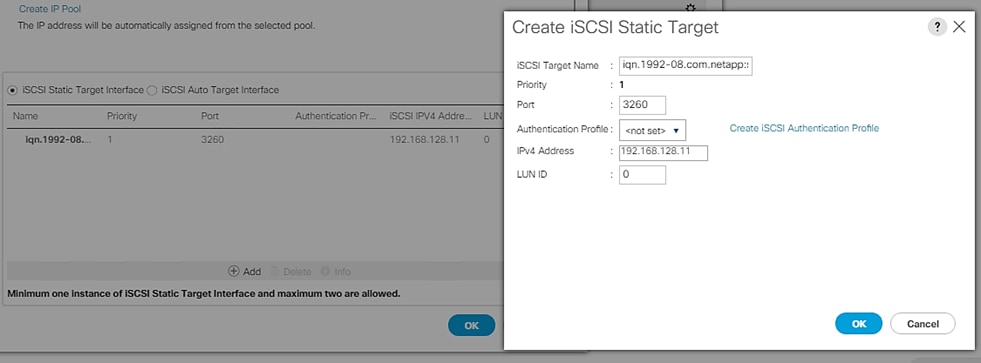Click OK in the background window
The height and width of the screenshot is (363, 981).
(471, 325)
